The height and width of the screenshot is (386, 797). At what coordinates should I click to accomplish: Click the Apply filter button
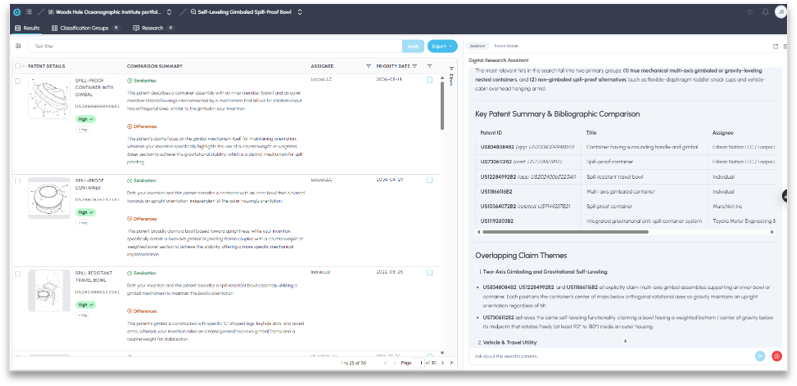pos(413,46)
